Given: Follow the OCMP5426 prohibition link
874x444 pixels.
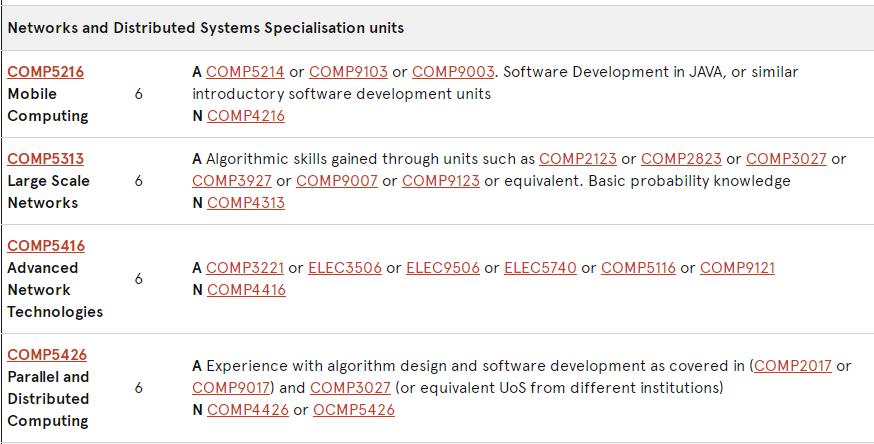Looking at the screenshot, I should point(353,410).
